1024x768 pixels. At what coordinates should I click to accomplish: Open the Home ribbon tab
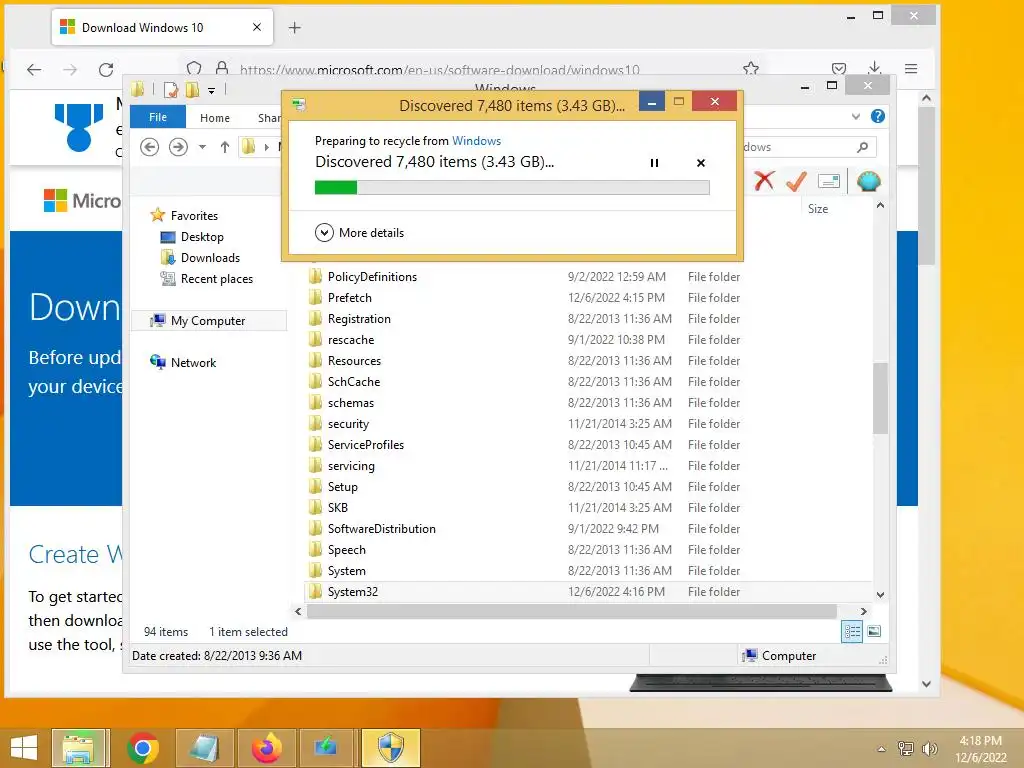click(x=215, y=118)
